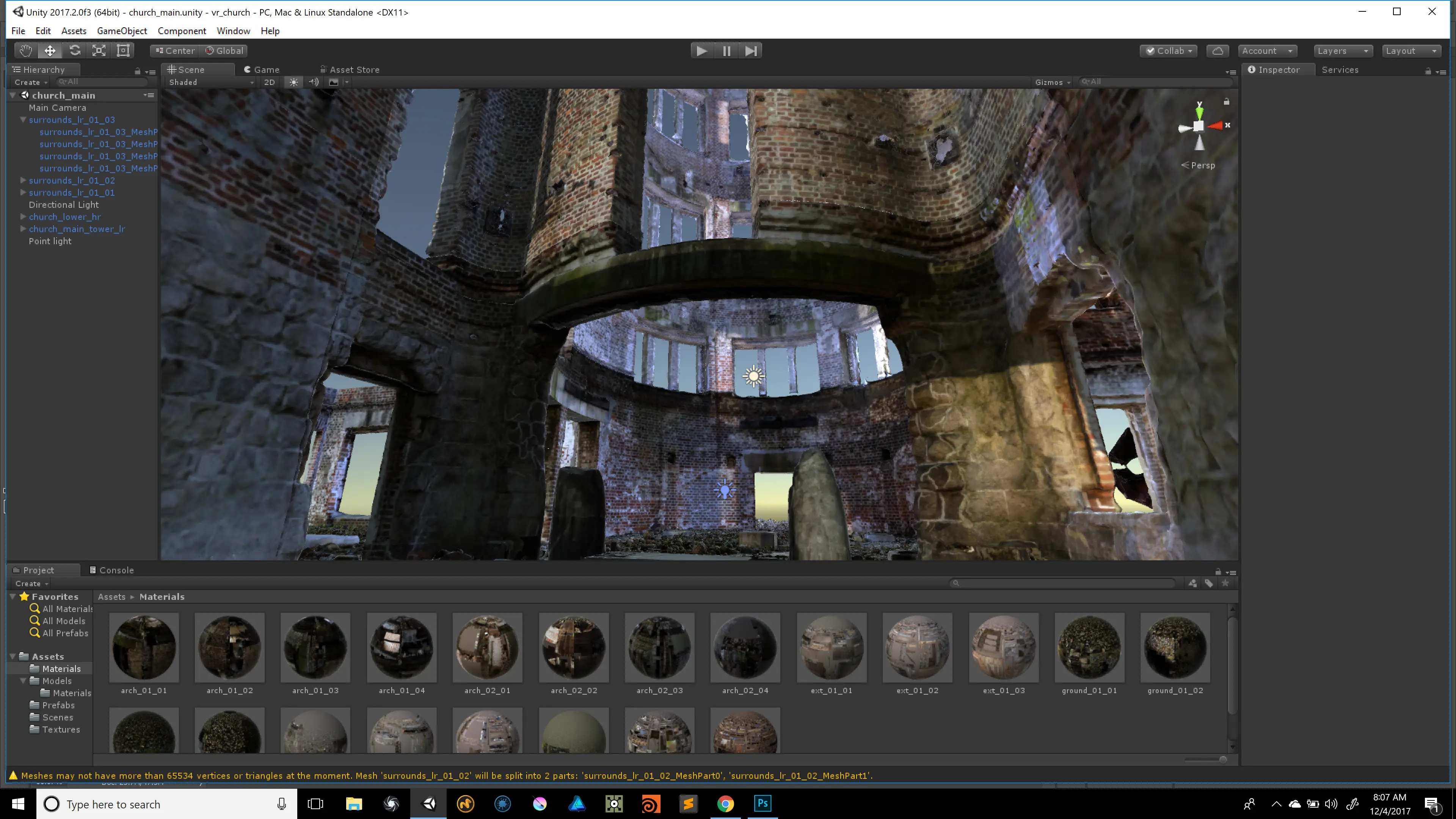Select the Scale tool
Viewport: 1456px width, 819px height.
[x=99, y=51]
